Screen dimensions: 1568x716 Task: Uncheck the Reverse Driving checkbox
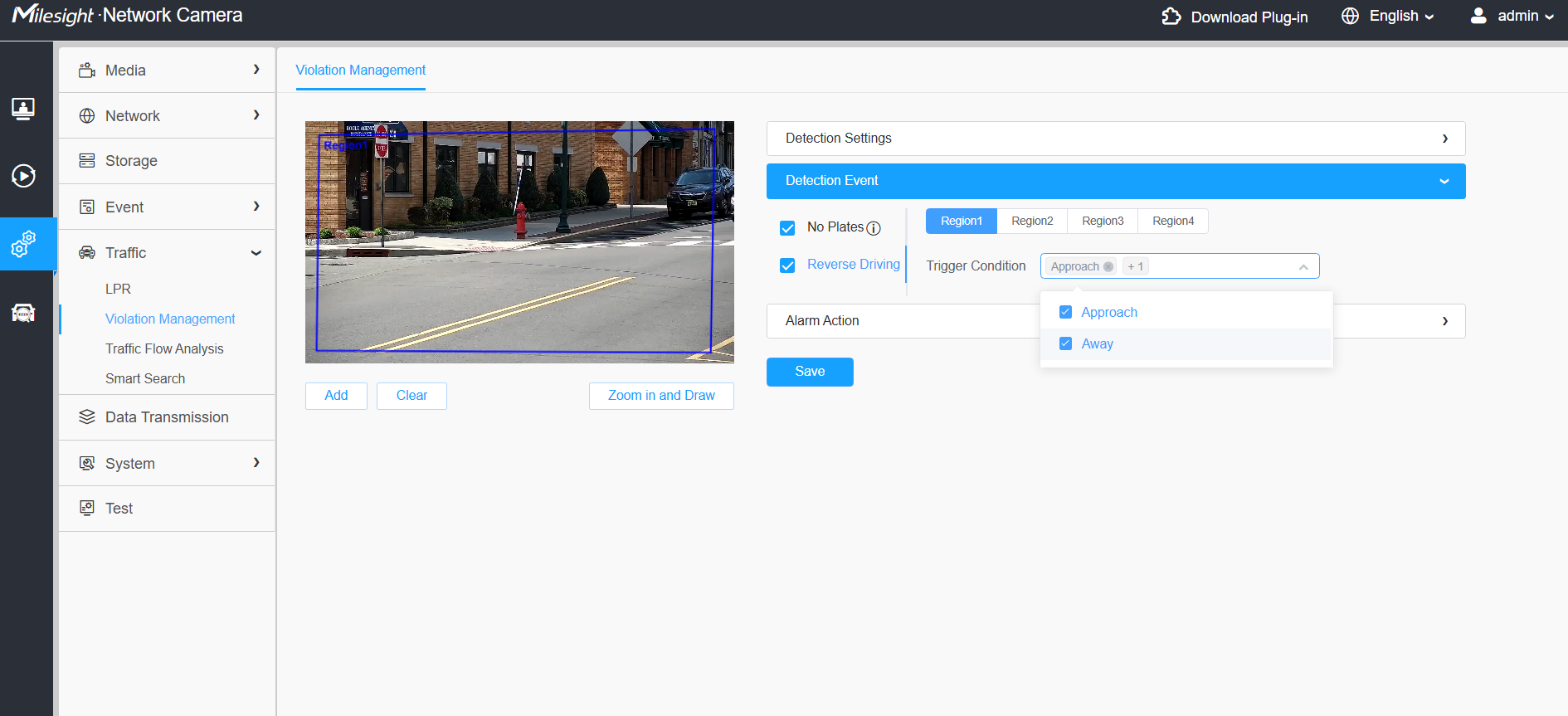coord(787,265)
